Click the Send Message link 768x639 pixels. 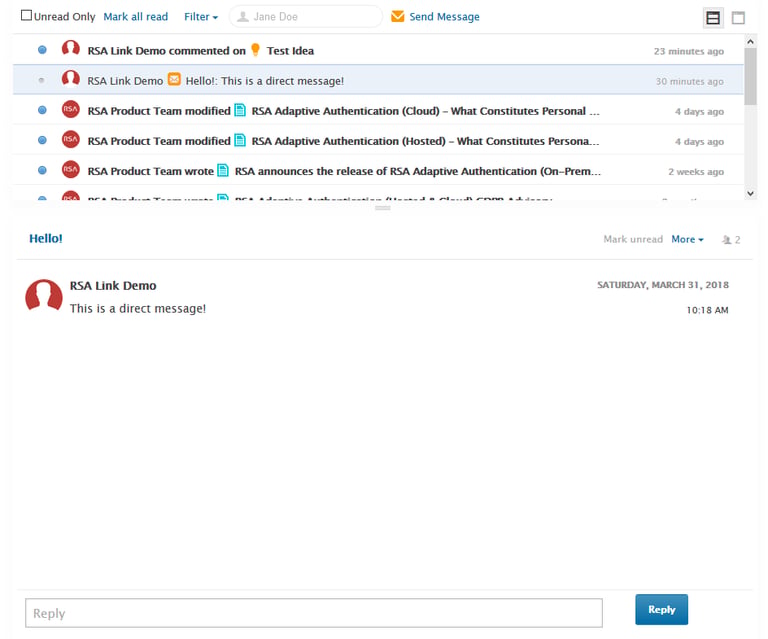coord(444,17)
